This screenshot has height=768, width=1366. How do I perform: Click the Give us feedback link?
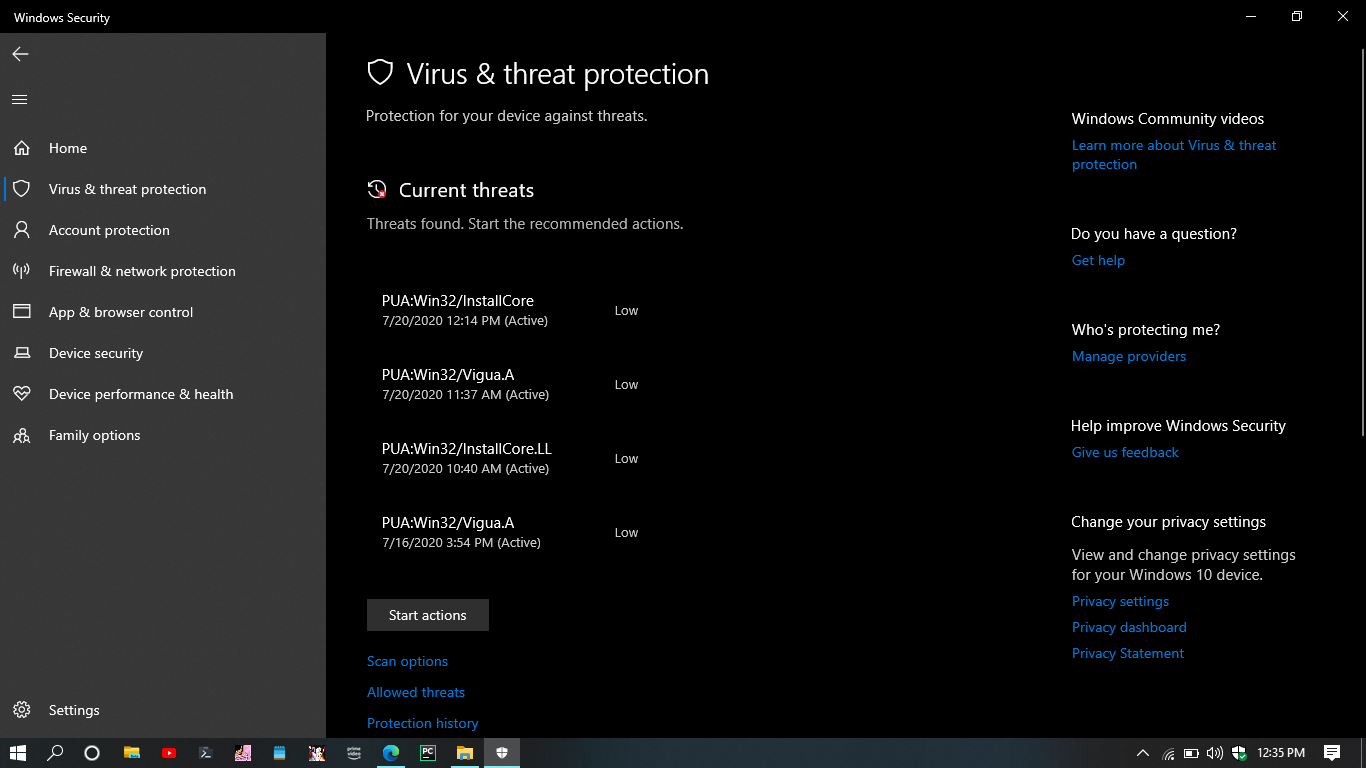pyautogui.click(x=1125, y=452)
